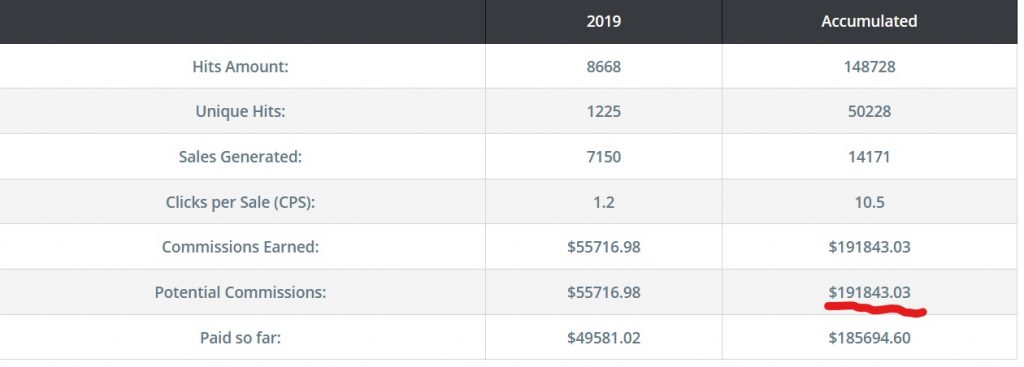Click 2019 unique hits value 1225
This screenshot has width=1024, height=367.
pos(603,112)
